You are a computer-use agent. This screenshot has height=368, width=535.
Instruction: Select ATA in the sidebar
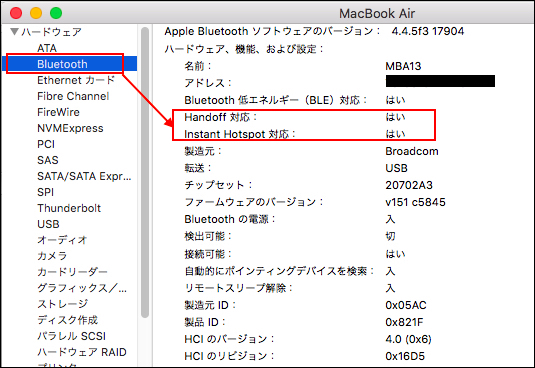[47, 48]
